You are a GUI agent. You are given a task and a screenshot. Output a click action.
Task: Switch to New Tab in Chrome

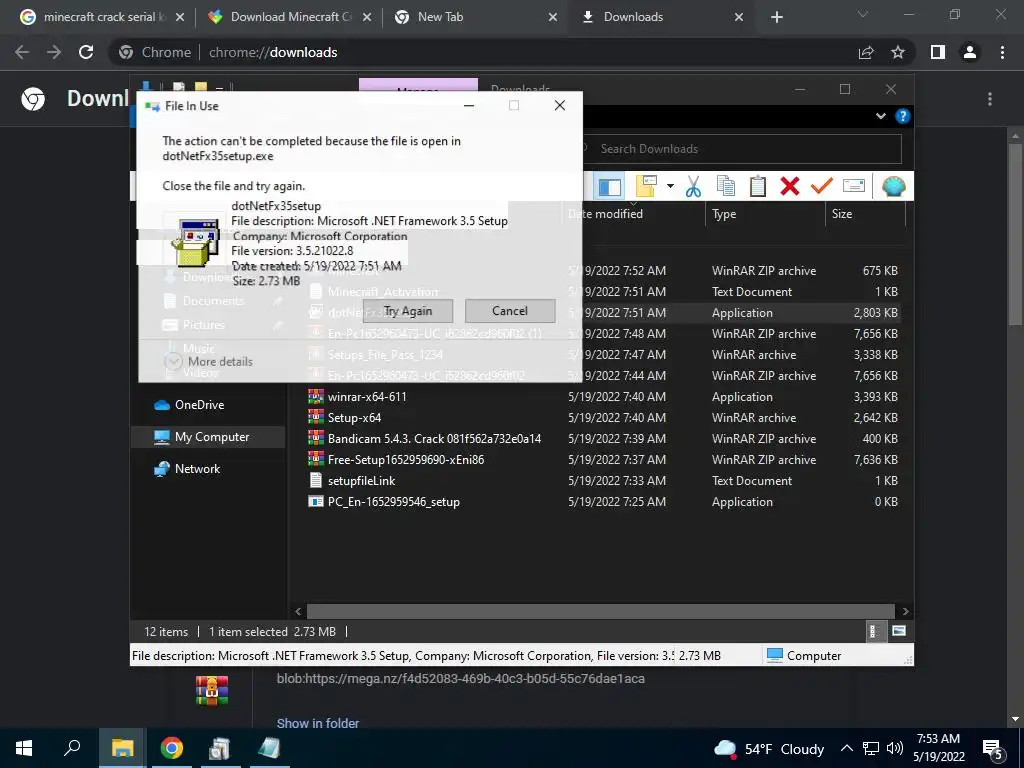tap(473, 17)
